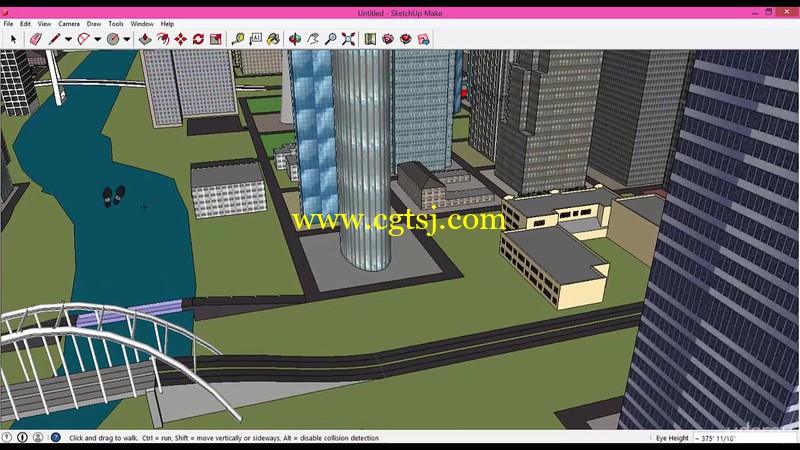Open the Draw menu
The image size is (800, 450).
coord(94,24)
